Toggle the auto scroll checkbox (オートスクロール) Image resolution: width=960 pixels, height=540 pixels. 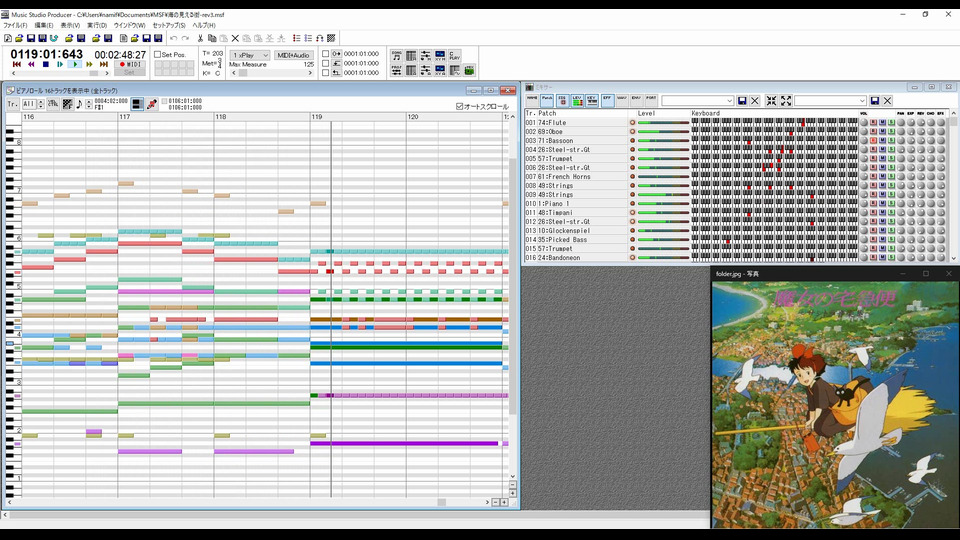coord(459,107)
